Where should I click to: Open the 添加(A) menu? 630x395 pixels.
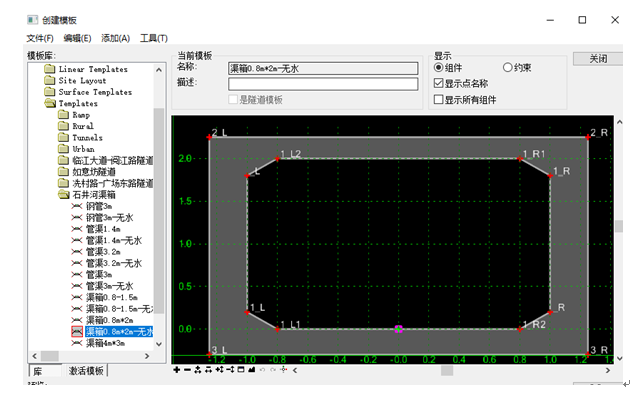pos(115,38)
